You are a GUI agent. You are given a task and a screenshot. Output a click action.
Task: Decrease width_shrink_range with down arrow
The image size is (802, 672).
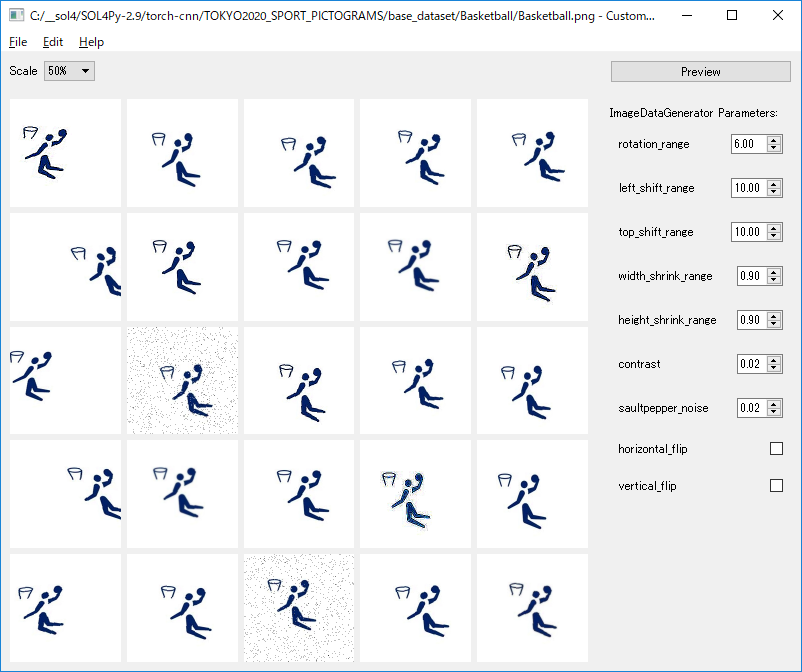774,280
